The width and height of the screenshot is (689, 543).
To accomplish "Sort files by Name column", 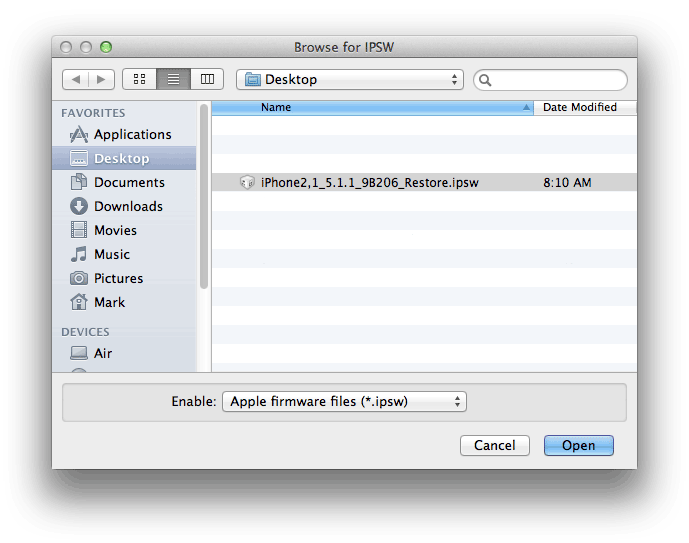I will pos(370,107).
